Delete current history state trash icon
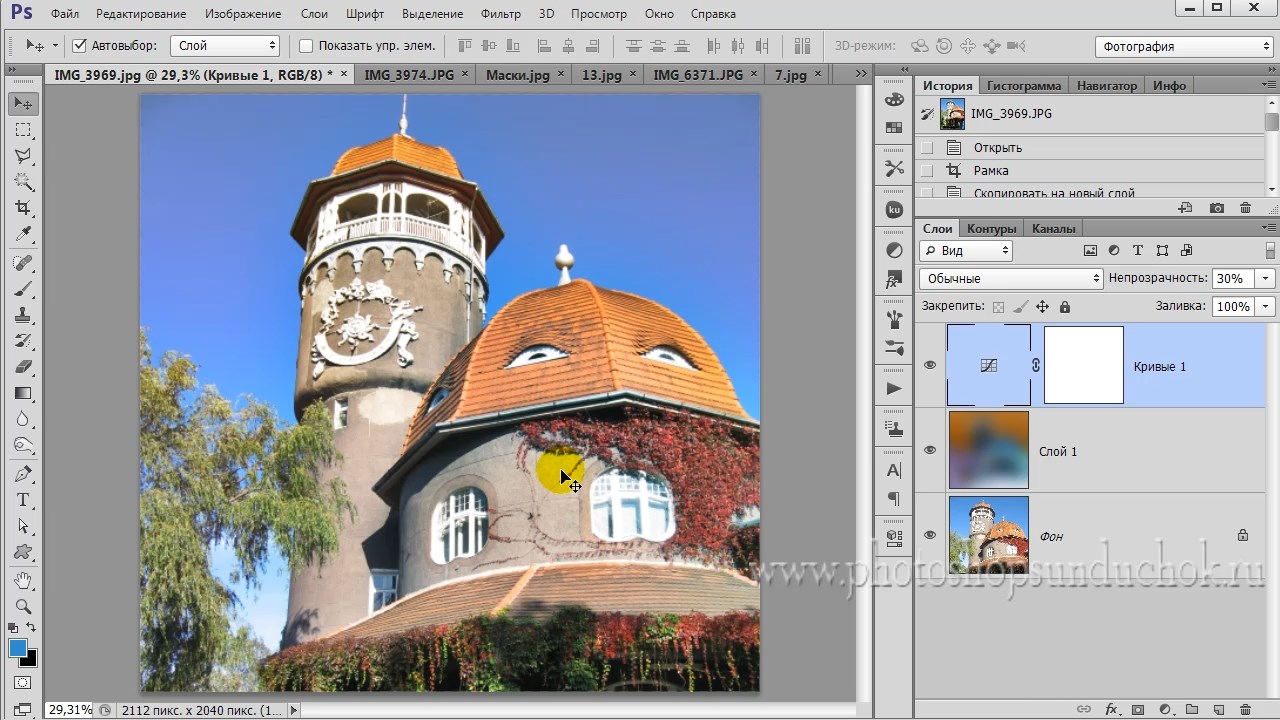 click(1245, 208)
